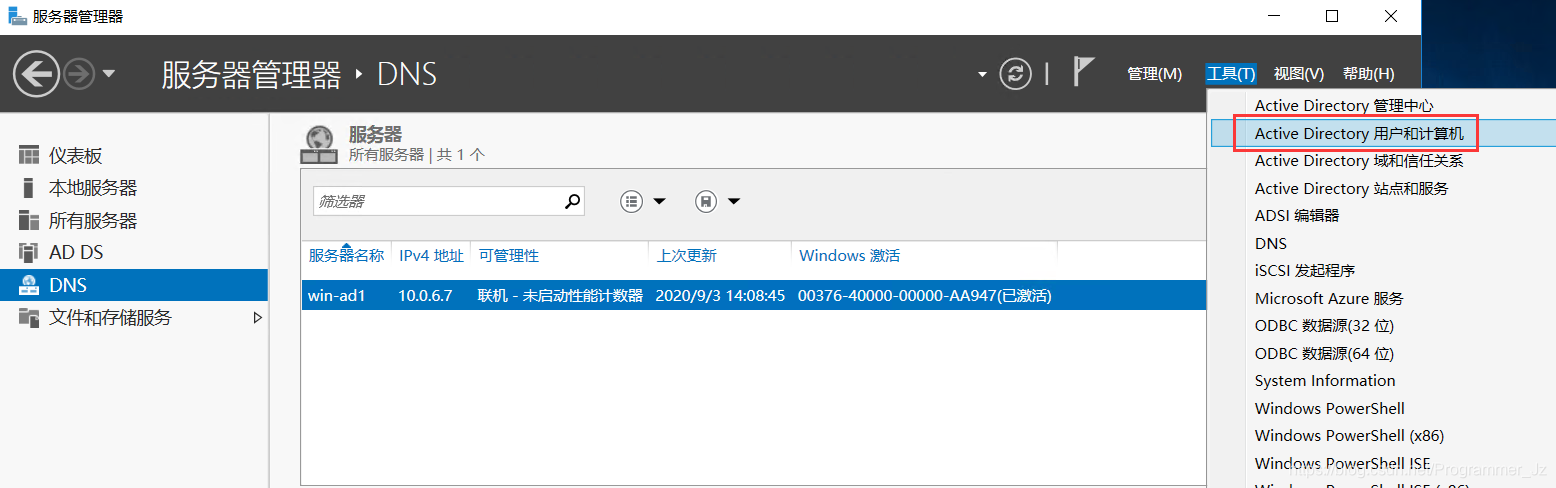Click the DNS globe icon in sidebar
This screenshot has height=488, width=1556.
[29, 285]
